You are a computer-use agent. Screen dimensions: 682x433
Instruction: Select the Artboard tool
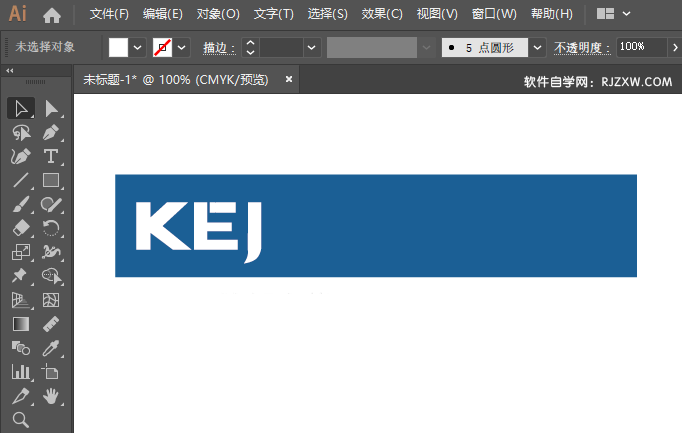pyautogui.click(x=51, y=372)
